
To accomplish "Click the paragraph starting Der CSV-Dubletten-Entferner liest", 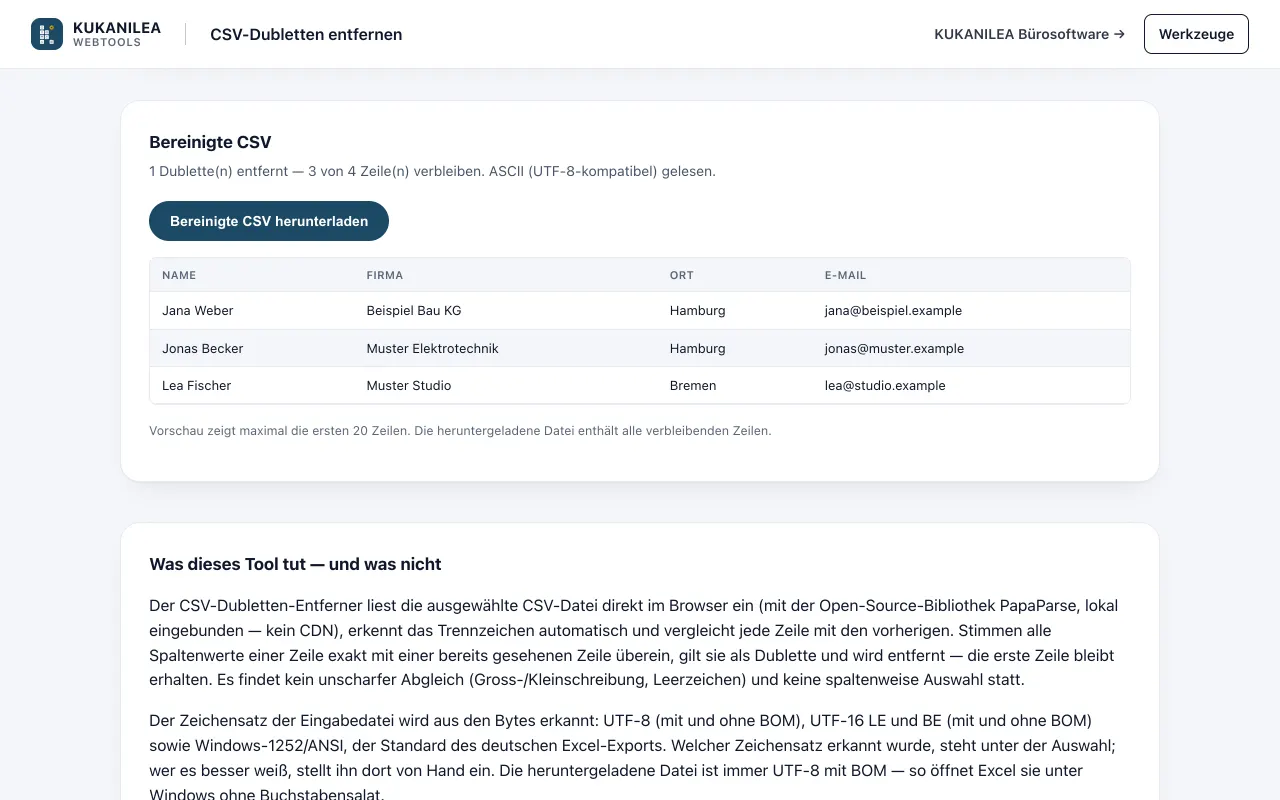I will (636, 643).
